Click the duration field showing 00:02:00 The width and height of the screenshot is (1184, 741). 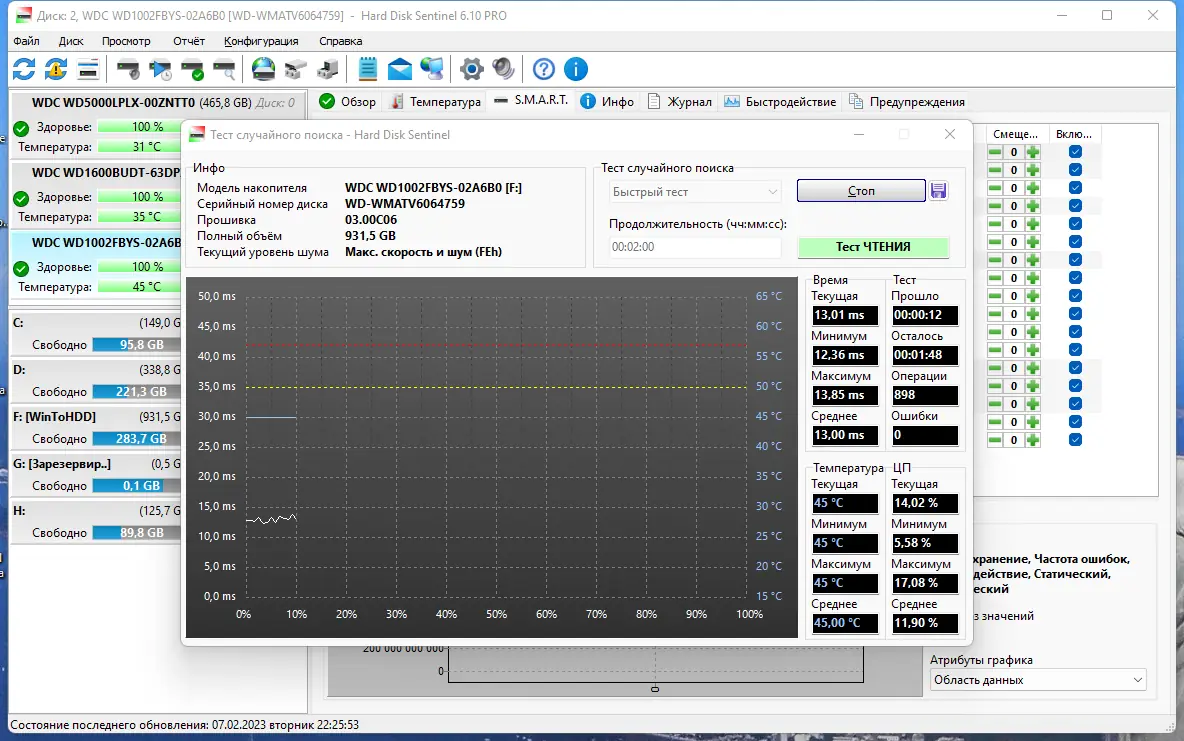695,247
